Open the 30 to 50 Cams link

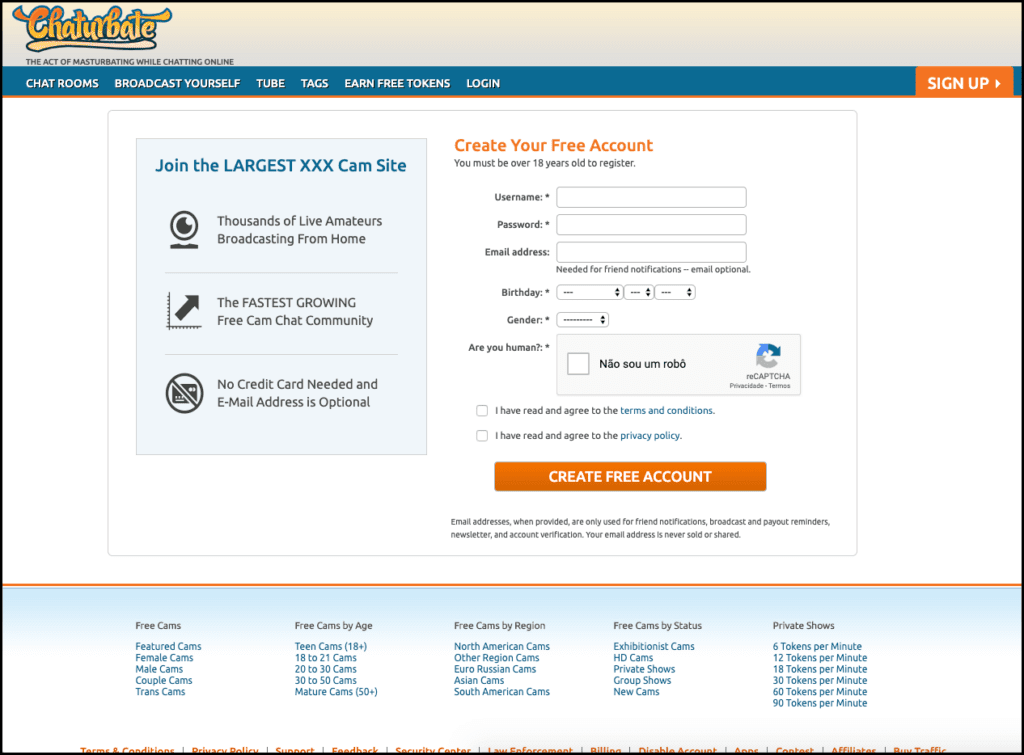pos(326,681)
